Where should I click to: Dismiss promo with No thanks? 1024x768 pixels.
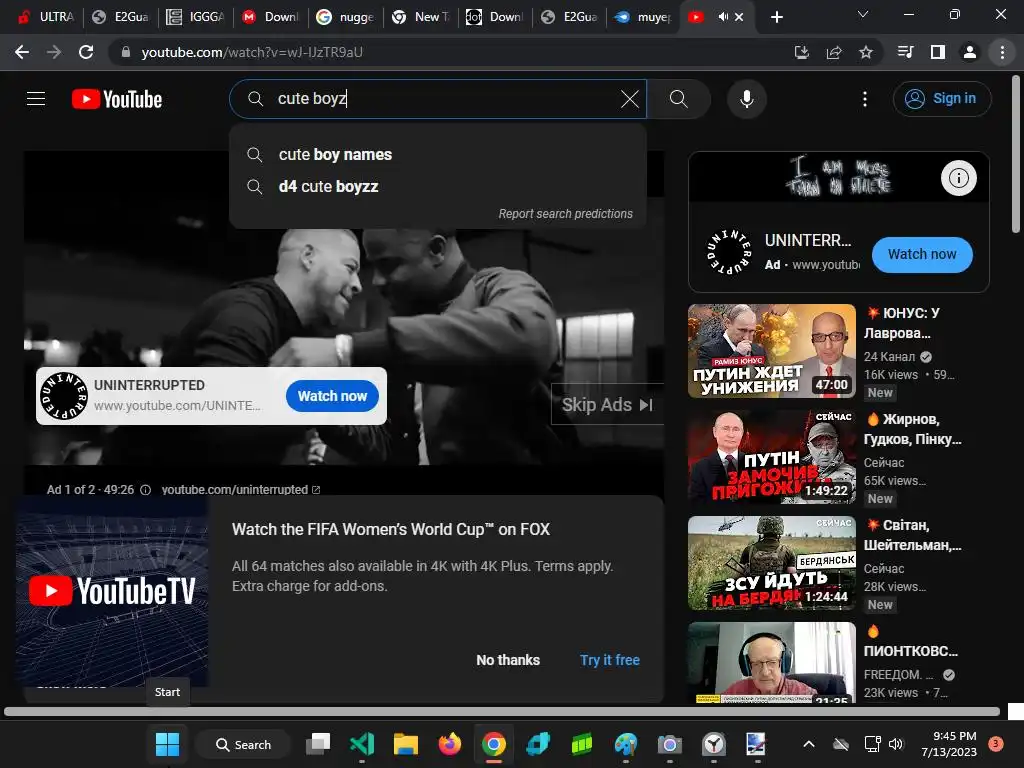pos(508,660)
